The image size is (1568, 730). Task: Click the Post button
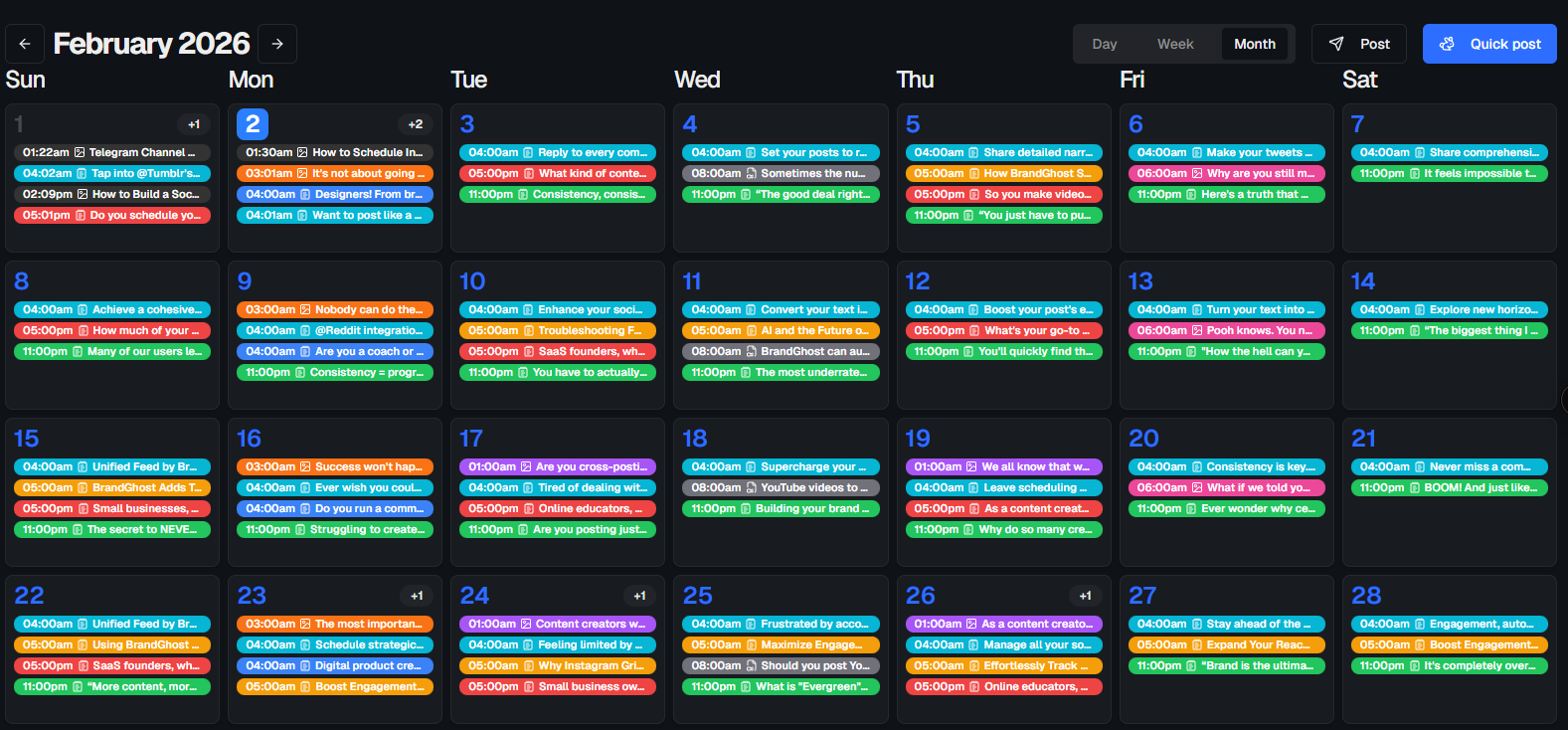pyautogui.click(x=1358, y=44)
